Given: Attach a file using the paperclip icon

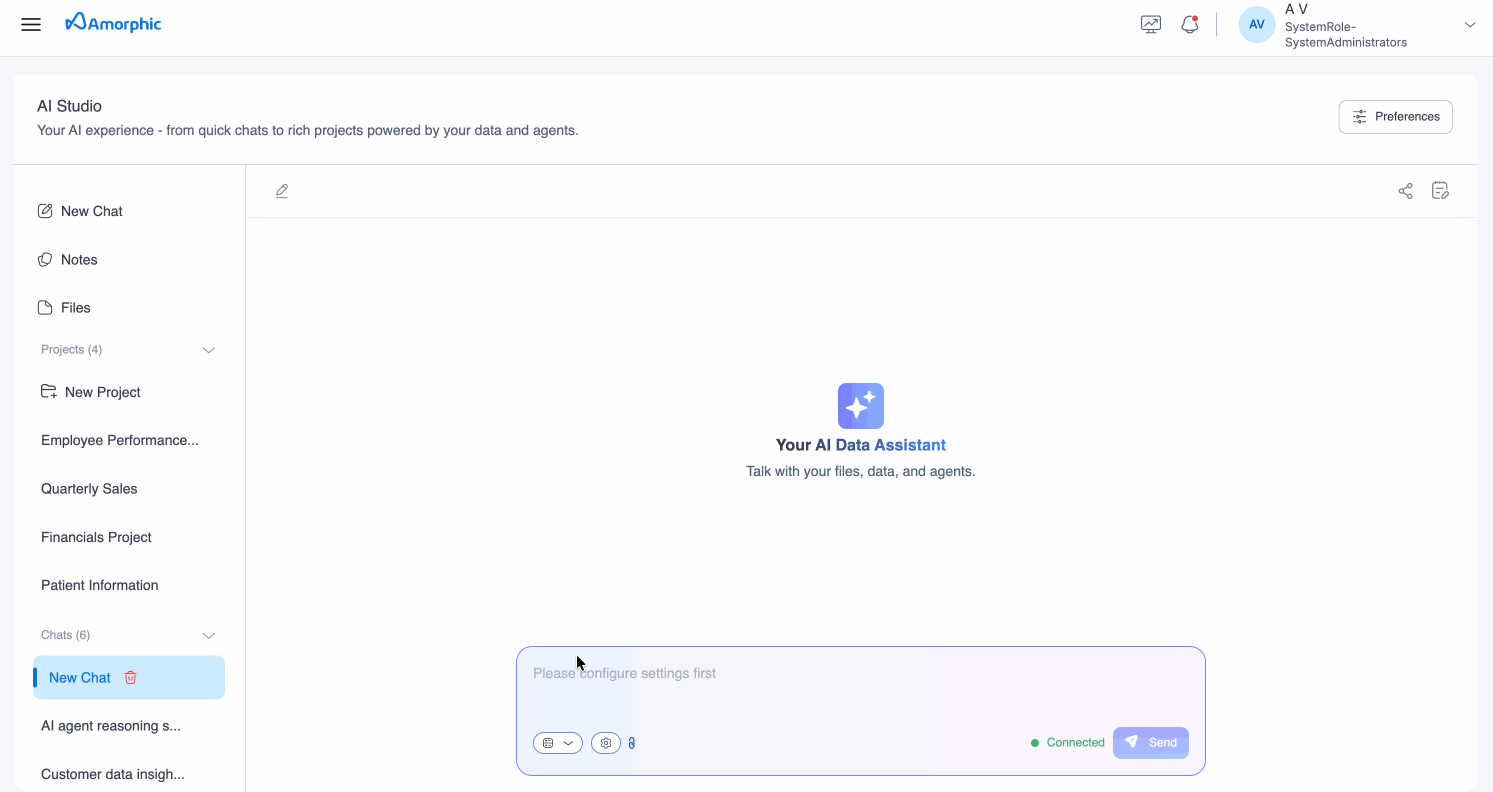Looking at the screenshot, I should (x=632, y=743).
